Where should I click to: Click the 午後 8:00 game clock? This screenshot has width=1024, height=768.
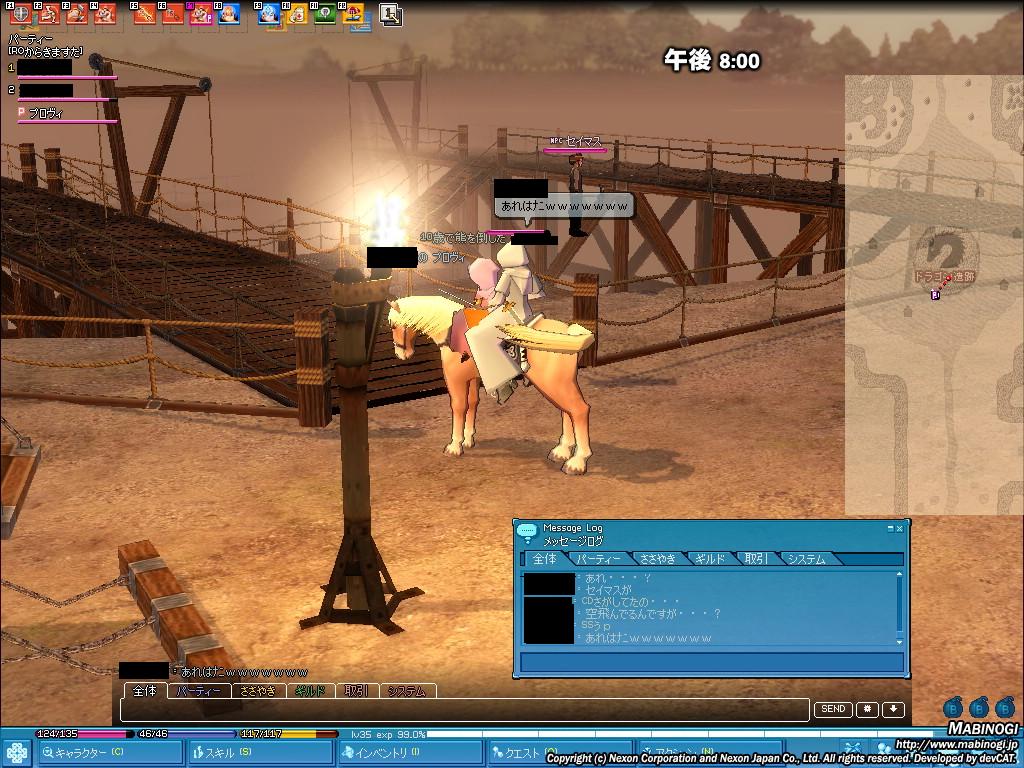click(x=712, y=61)
